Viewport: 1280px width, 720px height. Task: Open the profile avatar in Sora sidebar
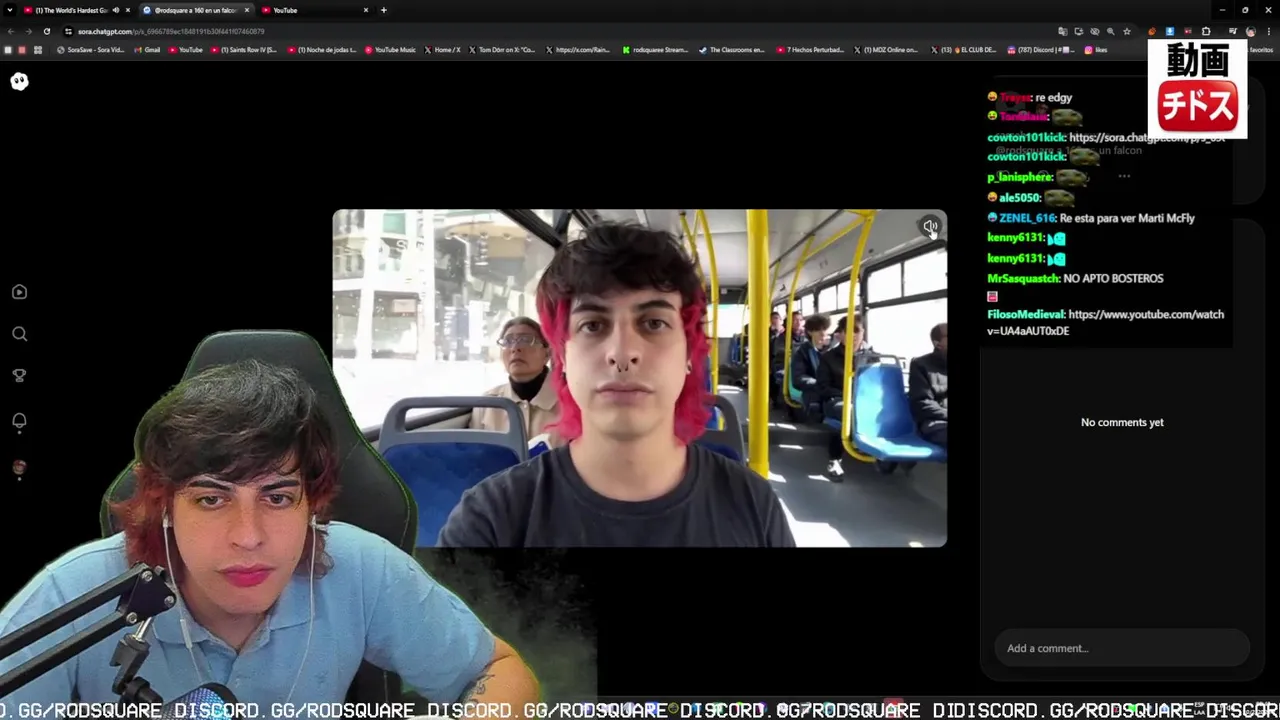click(19, 467)
